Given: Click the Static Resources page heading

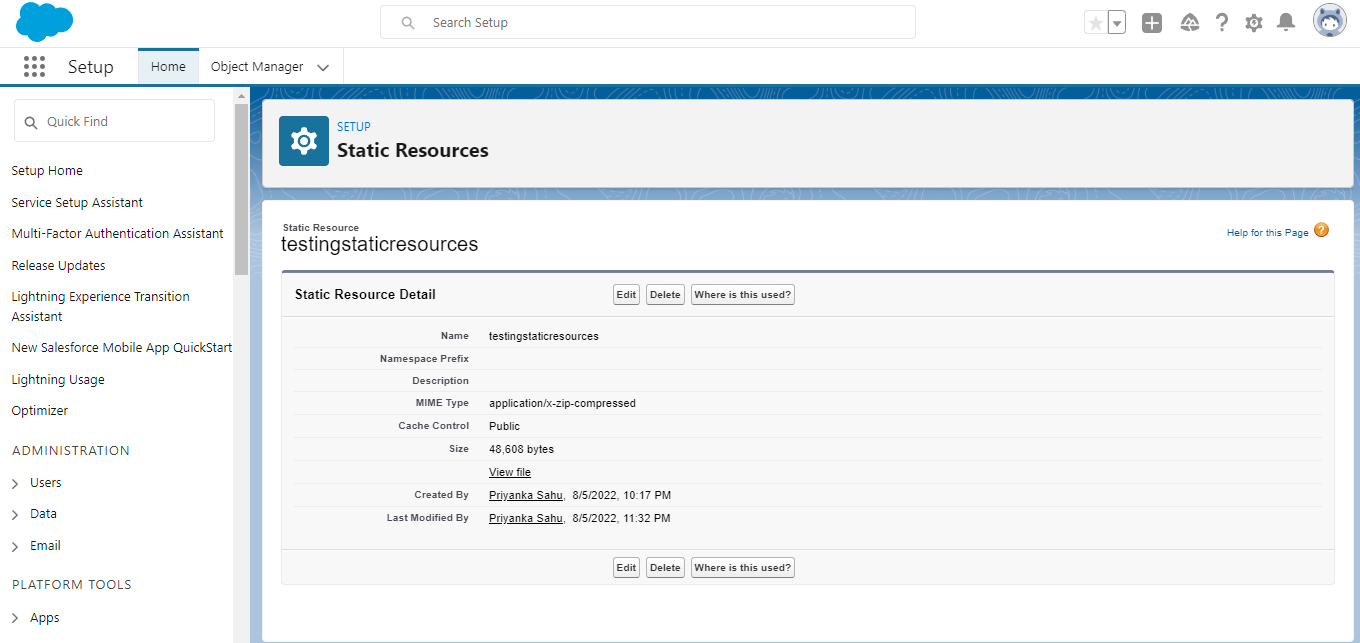Looking at the screenshot, I should coord(413,151).
